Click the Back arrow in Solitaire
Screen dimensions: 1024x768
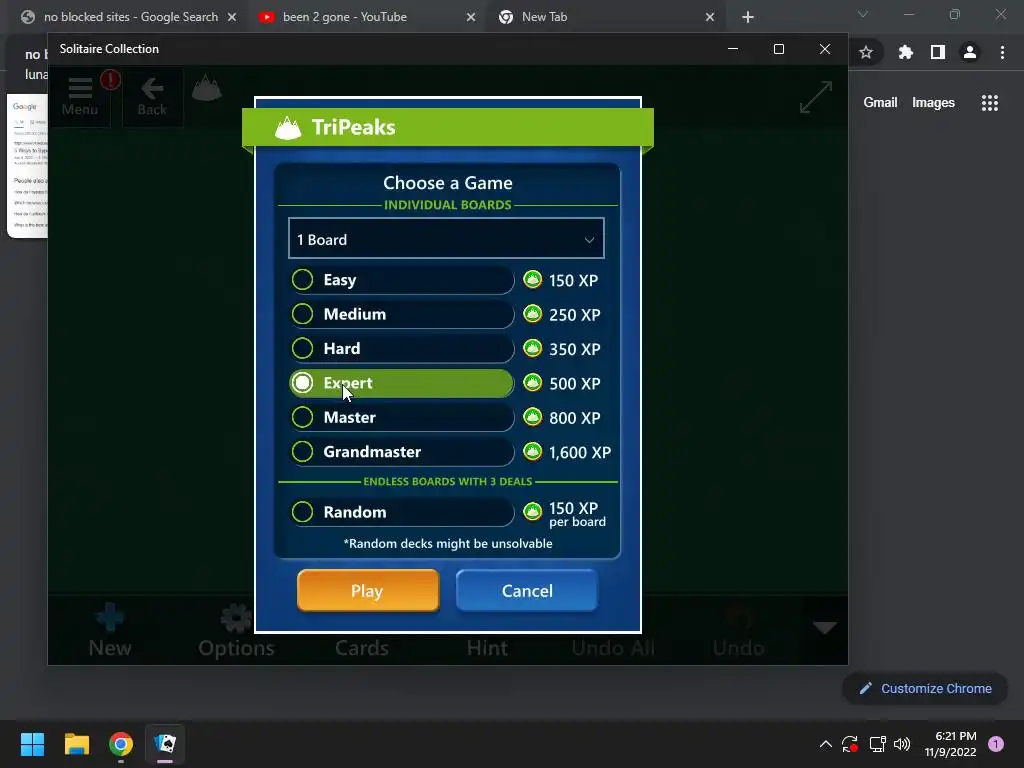[152, 97]
